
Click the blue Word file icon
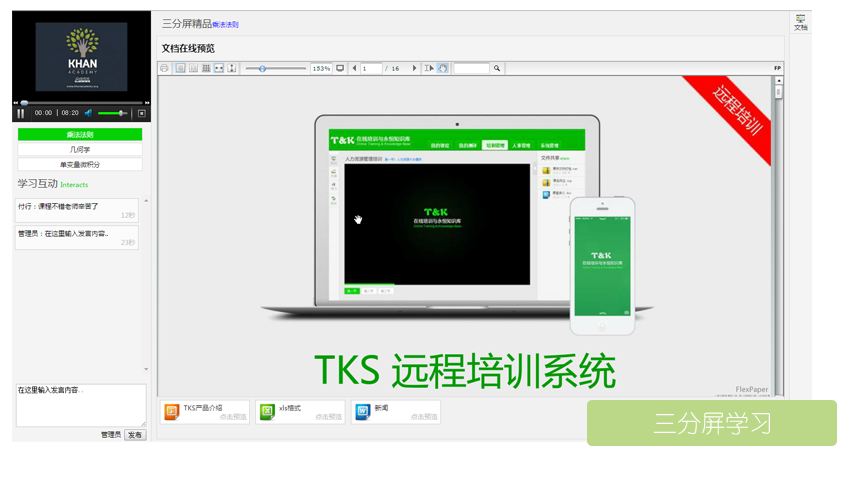pos(363,412)
